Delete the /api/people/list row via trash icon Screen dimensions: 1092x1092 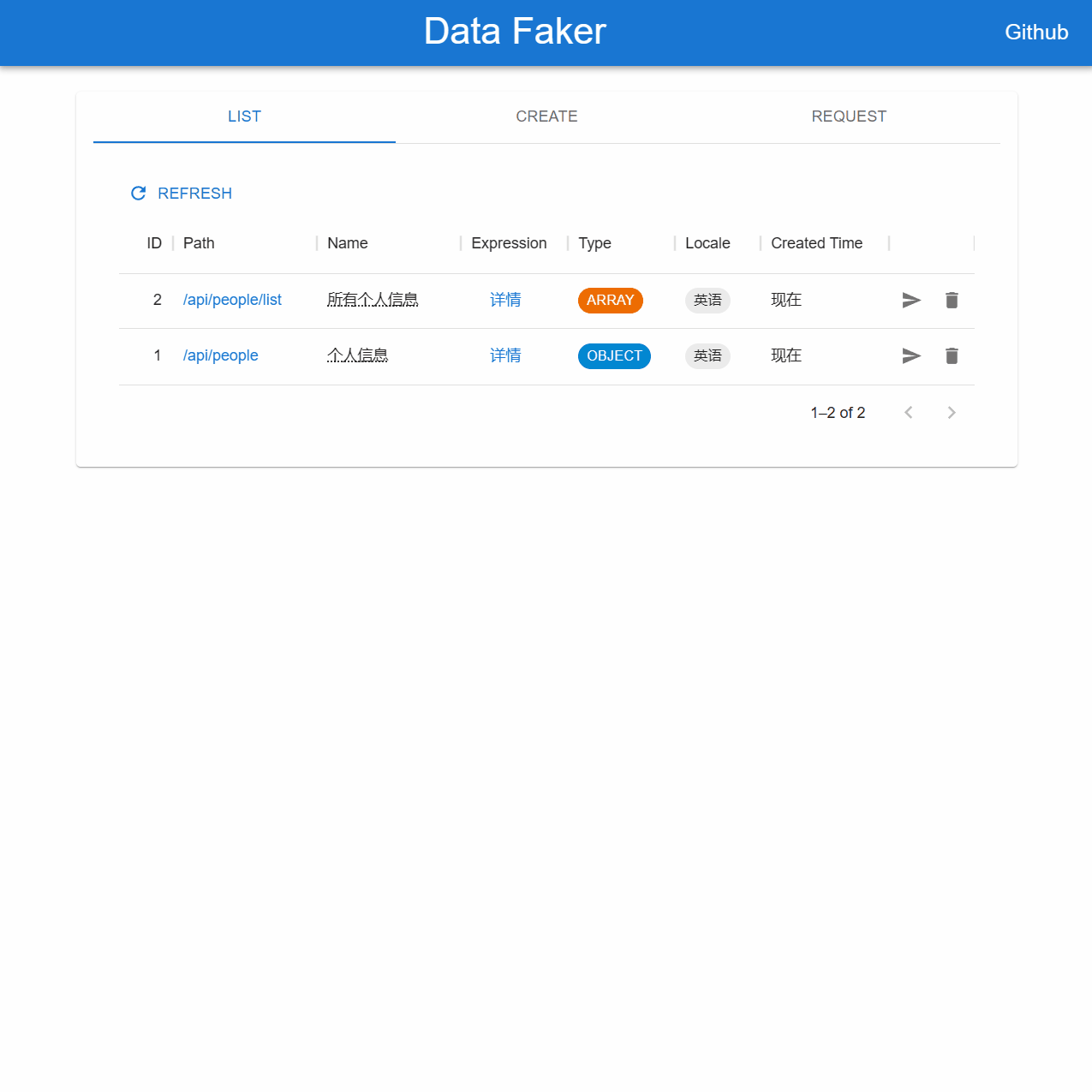952,300
